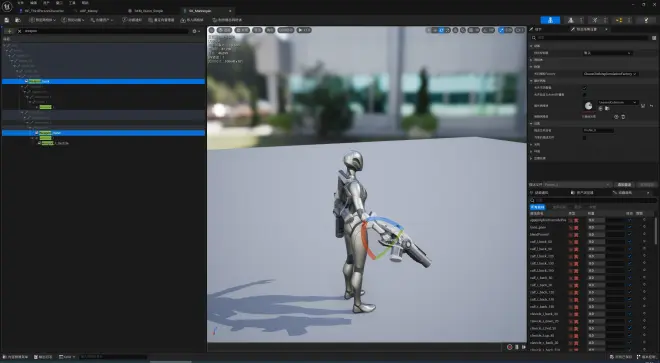Adjust weight value in foot_plant row

[x=596, y=227]
